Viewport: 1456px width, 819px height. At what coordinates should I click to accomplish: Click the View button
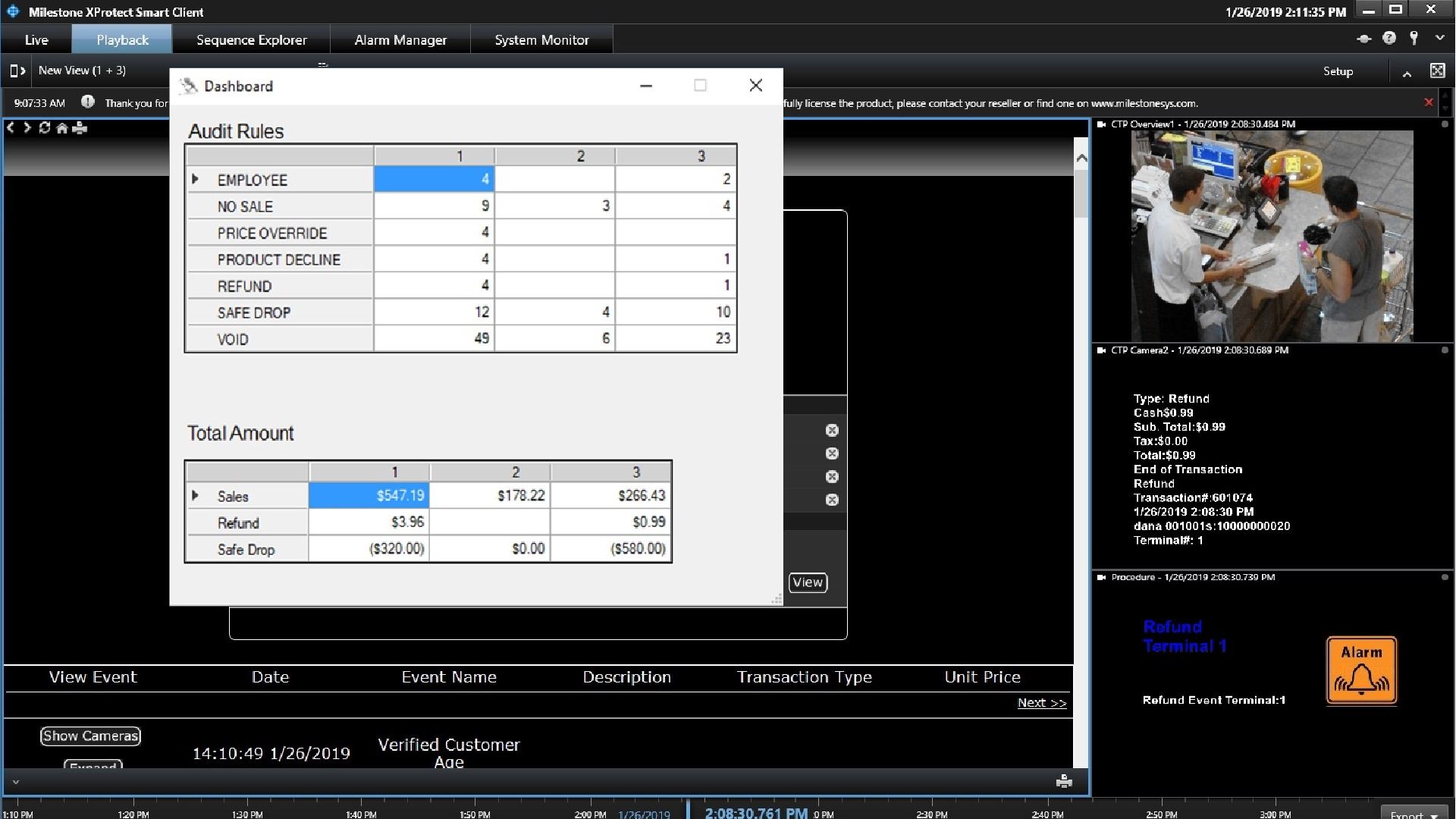pos(808,582)
